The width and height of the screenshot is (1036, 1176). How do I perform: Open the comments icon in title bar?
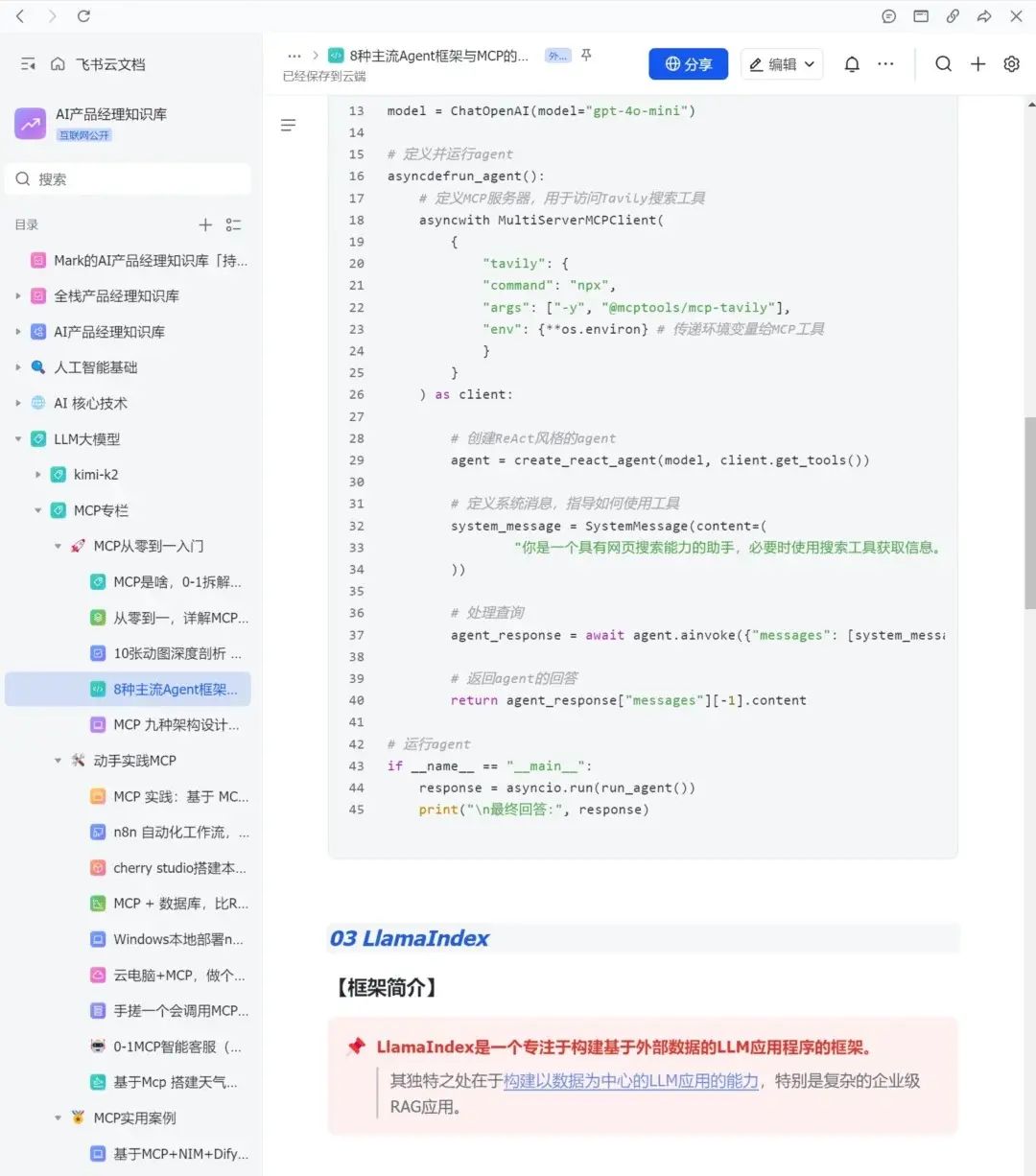(889, 16)
